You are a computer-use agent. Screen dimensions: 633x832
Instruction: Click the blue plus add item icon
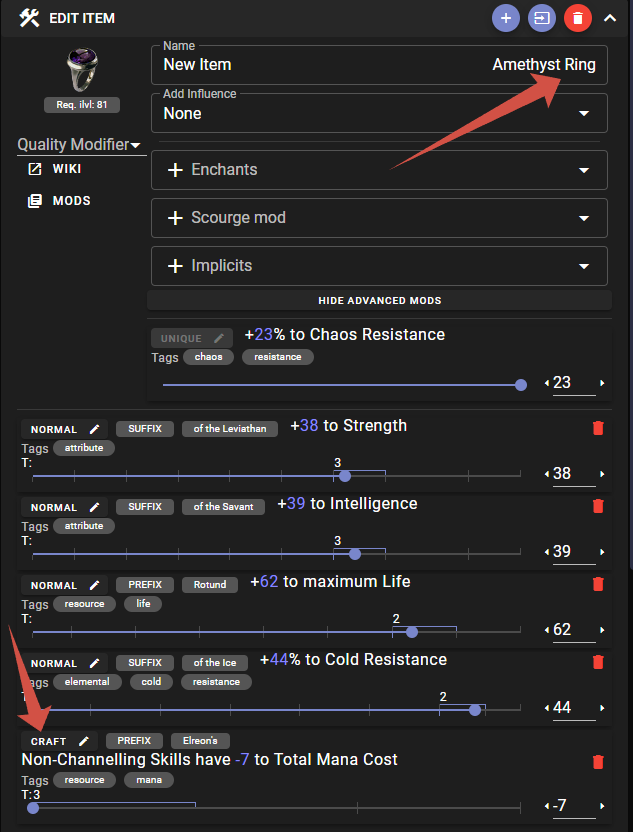[506, 18]
